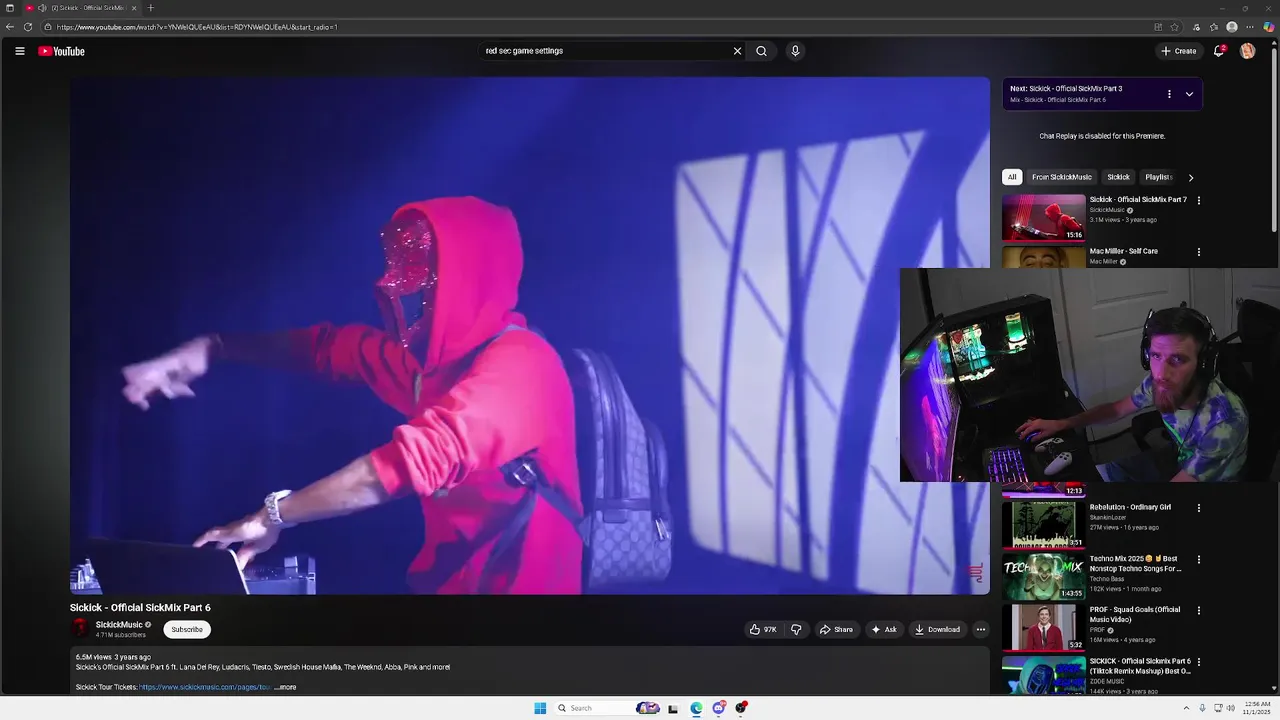Open the YouTube guide hamburger menu

(19, 51)
